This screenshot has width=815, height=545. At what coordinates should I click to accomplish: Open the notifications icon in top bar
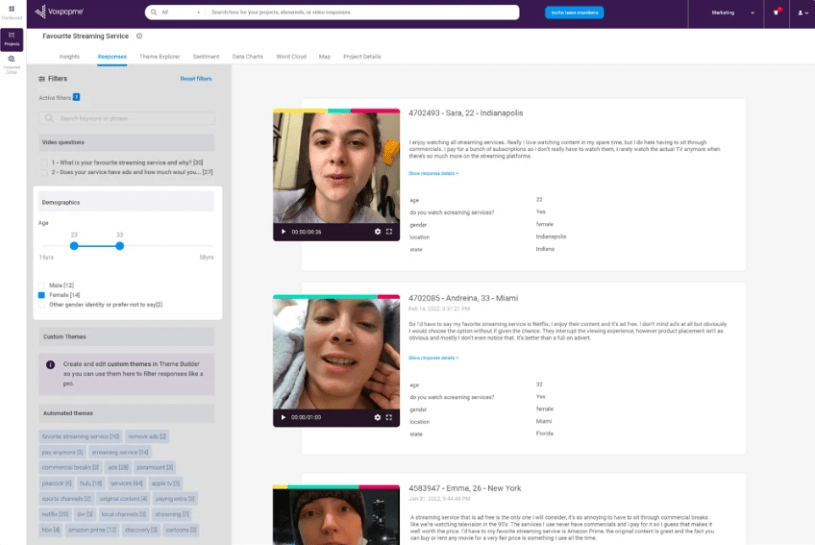(x=777, y=12)
